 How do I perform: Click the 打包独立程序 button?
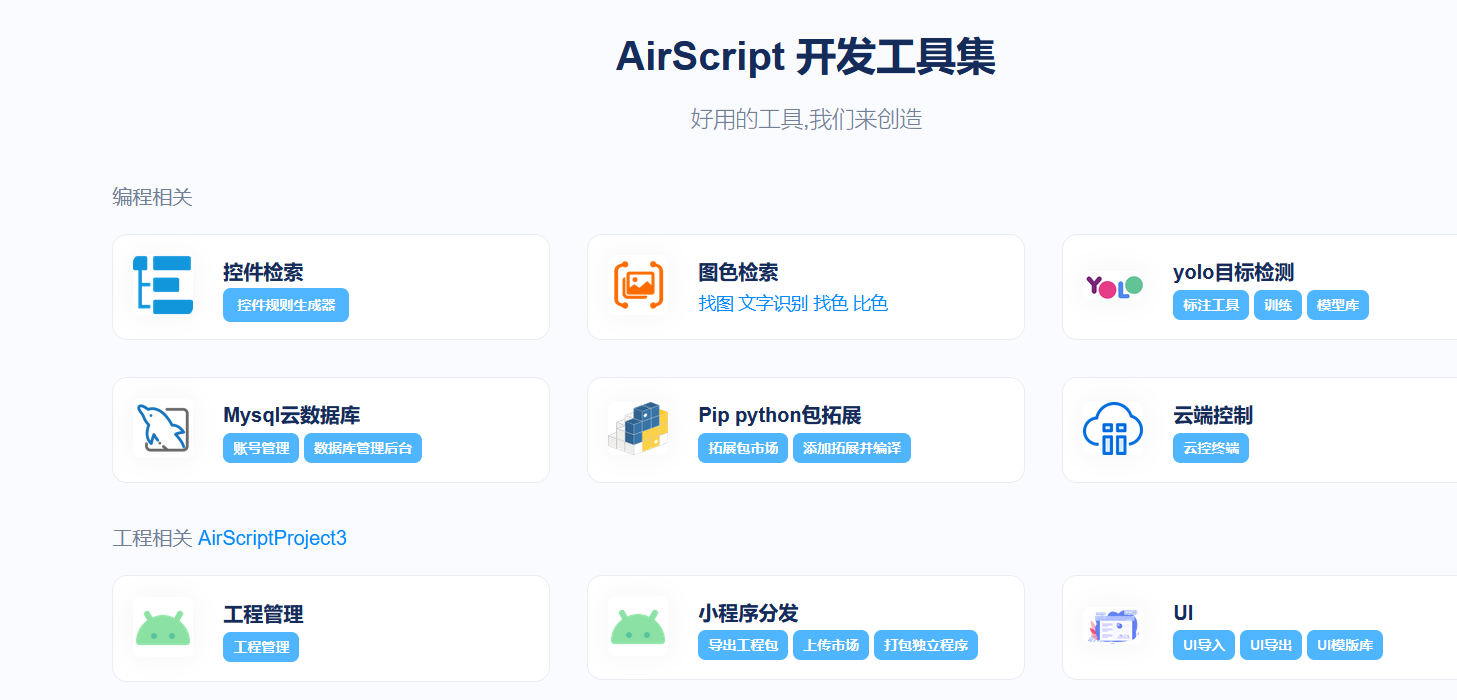(x=926, y=645)
